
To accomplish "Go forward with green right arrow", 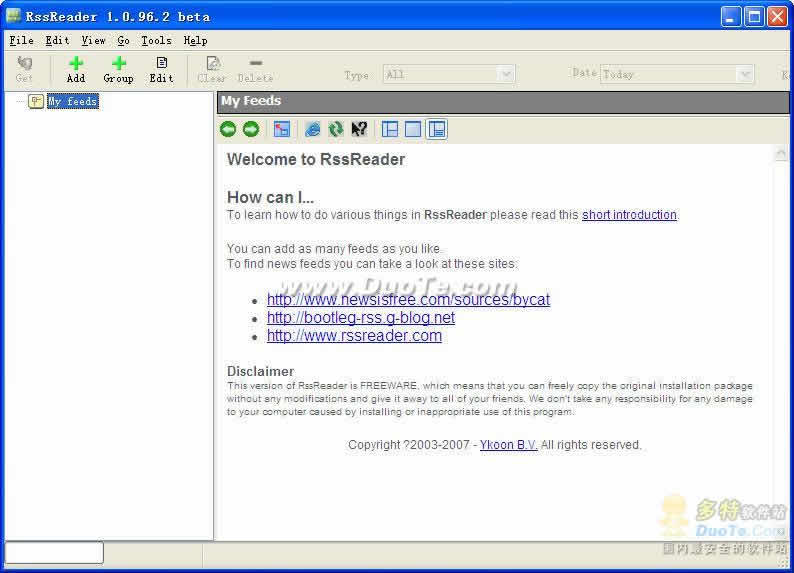I will click(251, 129).
